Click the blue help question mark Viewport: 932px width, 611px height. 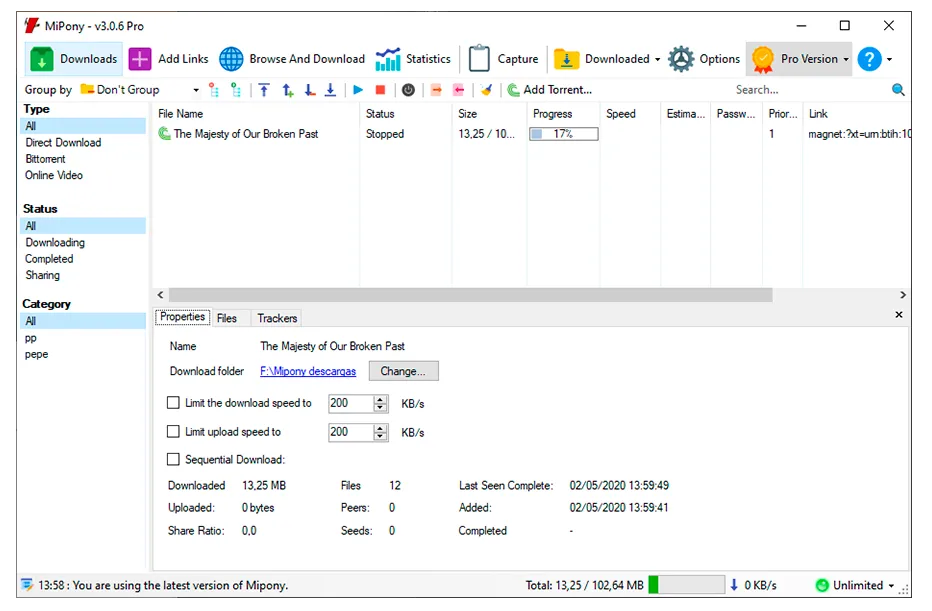tap(869, 59)
